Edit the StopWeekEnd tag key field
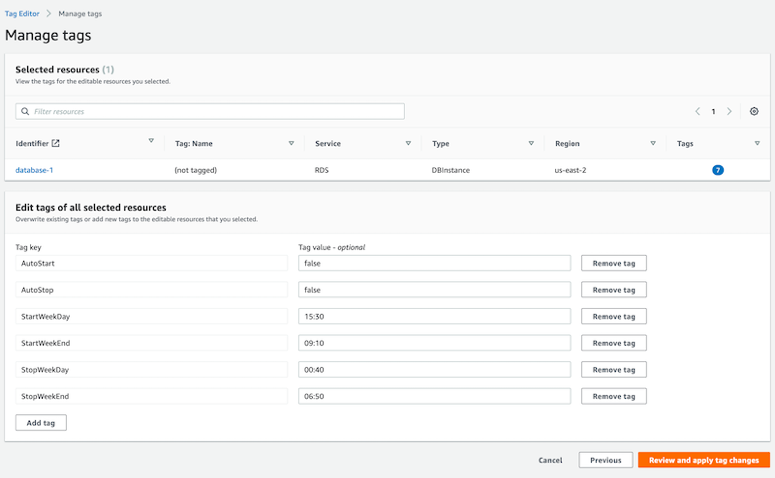This screenshot has height=478, width=775. (x=151, y=396)
